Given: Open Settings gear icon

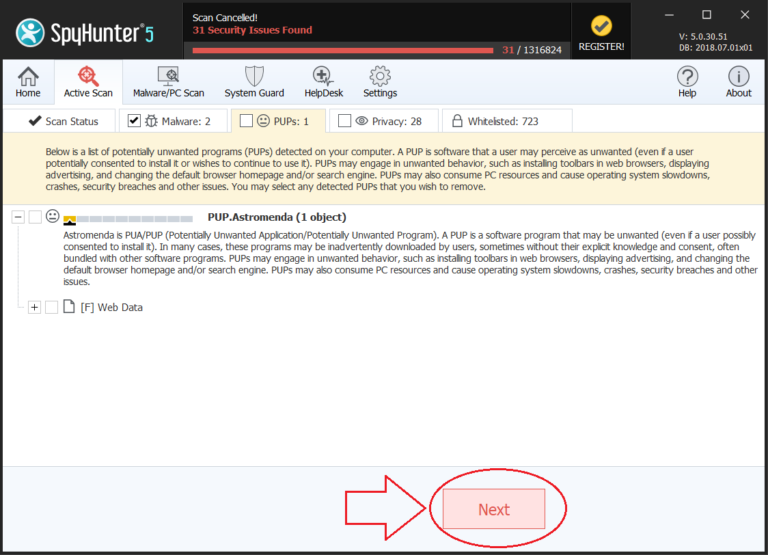Looking at the screenshot, I should click(380, 82).
